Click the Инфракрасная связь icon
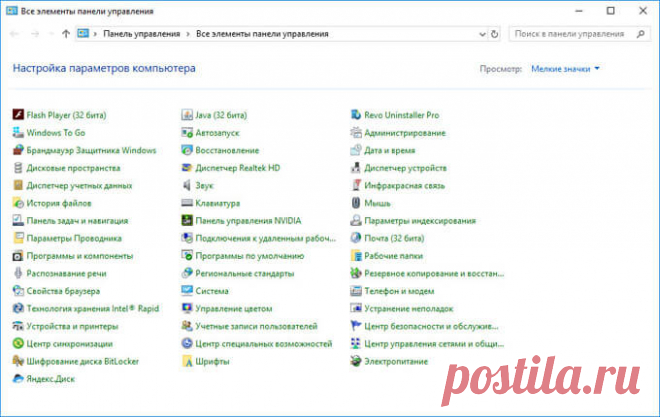The image size is (660, 417). [x=356, y=186]
